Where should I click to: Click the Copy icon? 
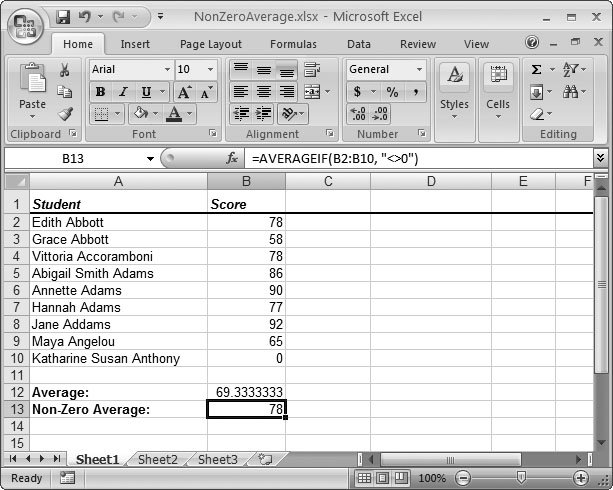pyautogui.click(x=65, y=92)
